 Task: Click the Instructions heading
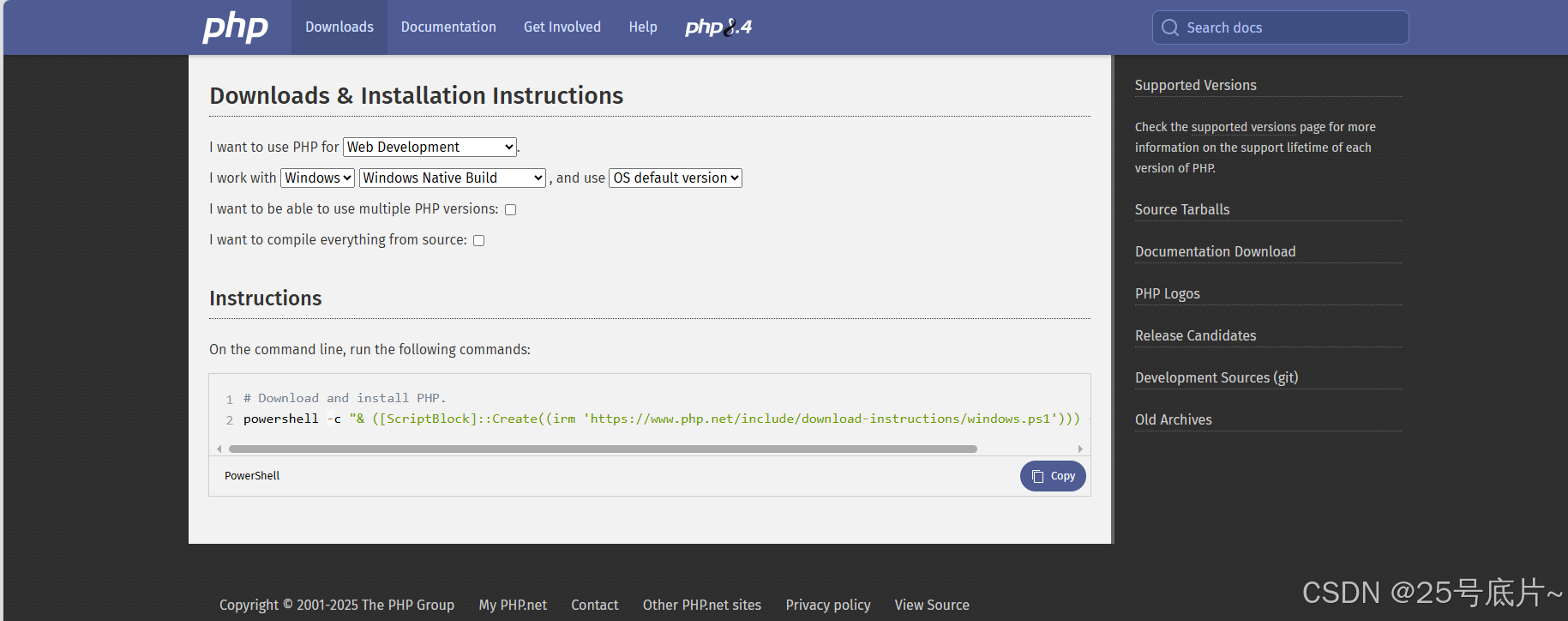[x=266, y=298]
